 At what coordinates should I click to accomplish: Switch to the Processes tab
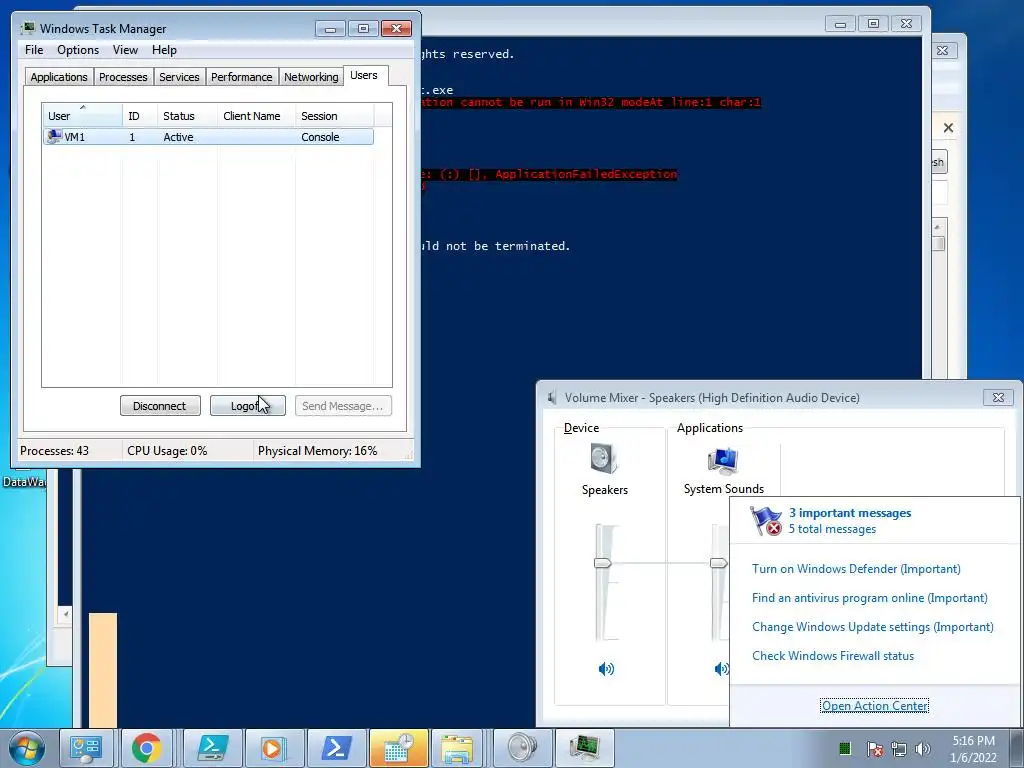[x=123, y=77]
